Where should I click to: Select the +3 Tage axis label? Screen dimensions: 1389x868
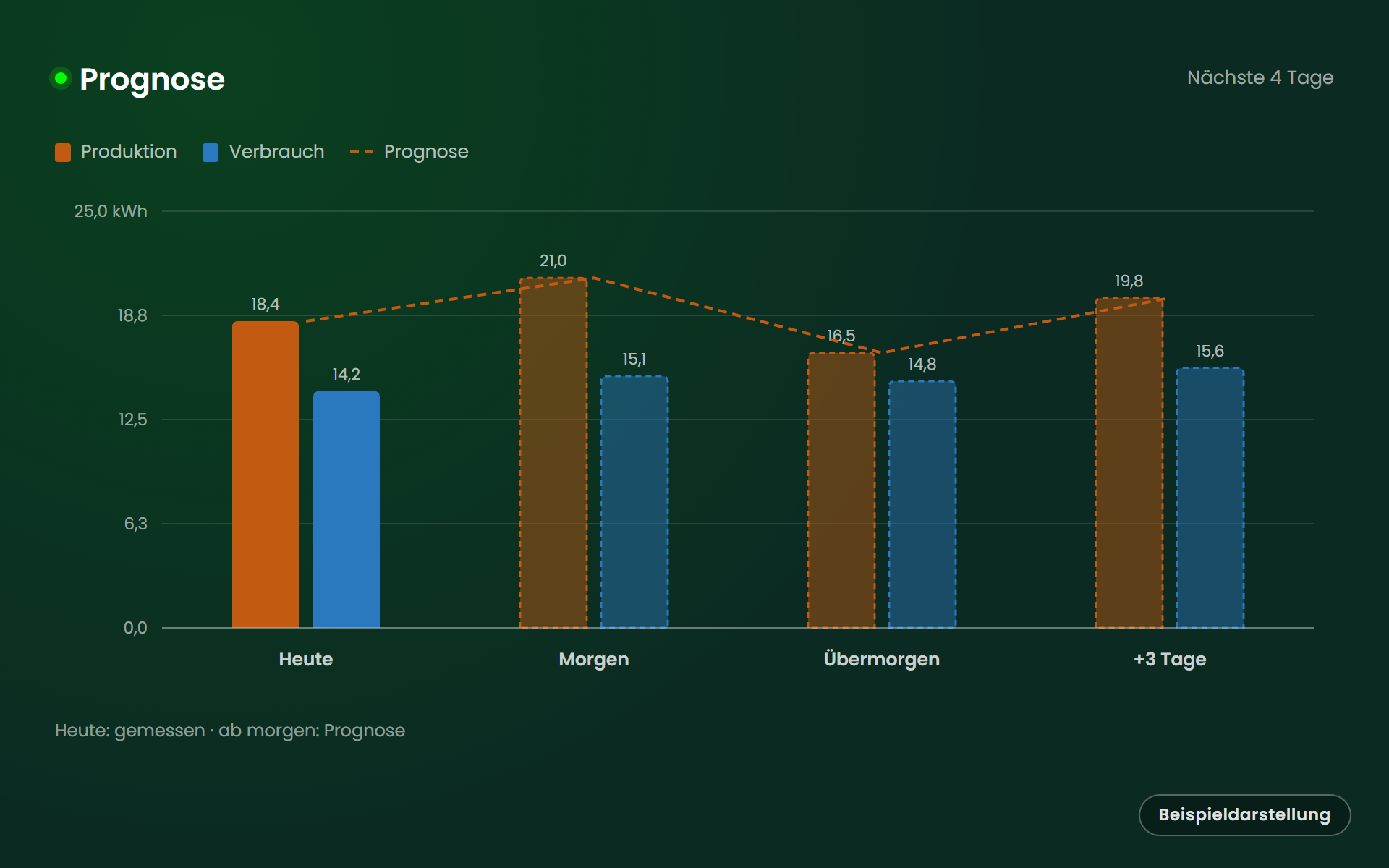click(1170, 660)
